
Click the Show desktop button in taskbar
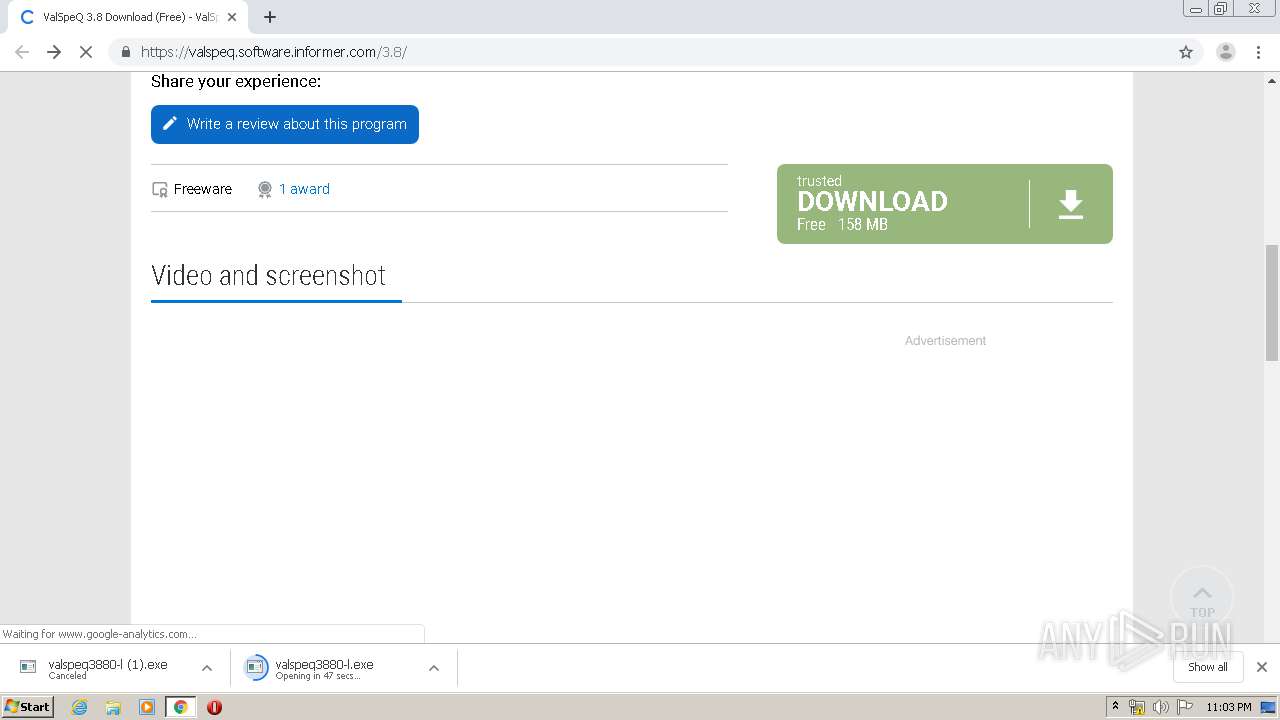click(1268, 707)
